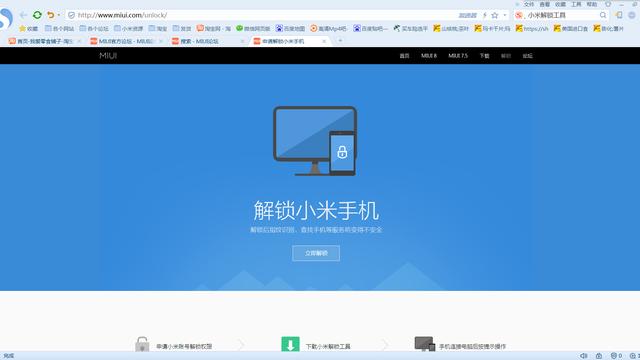Open the 帮助 menu

[x=592, y=4]
